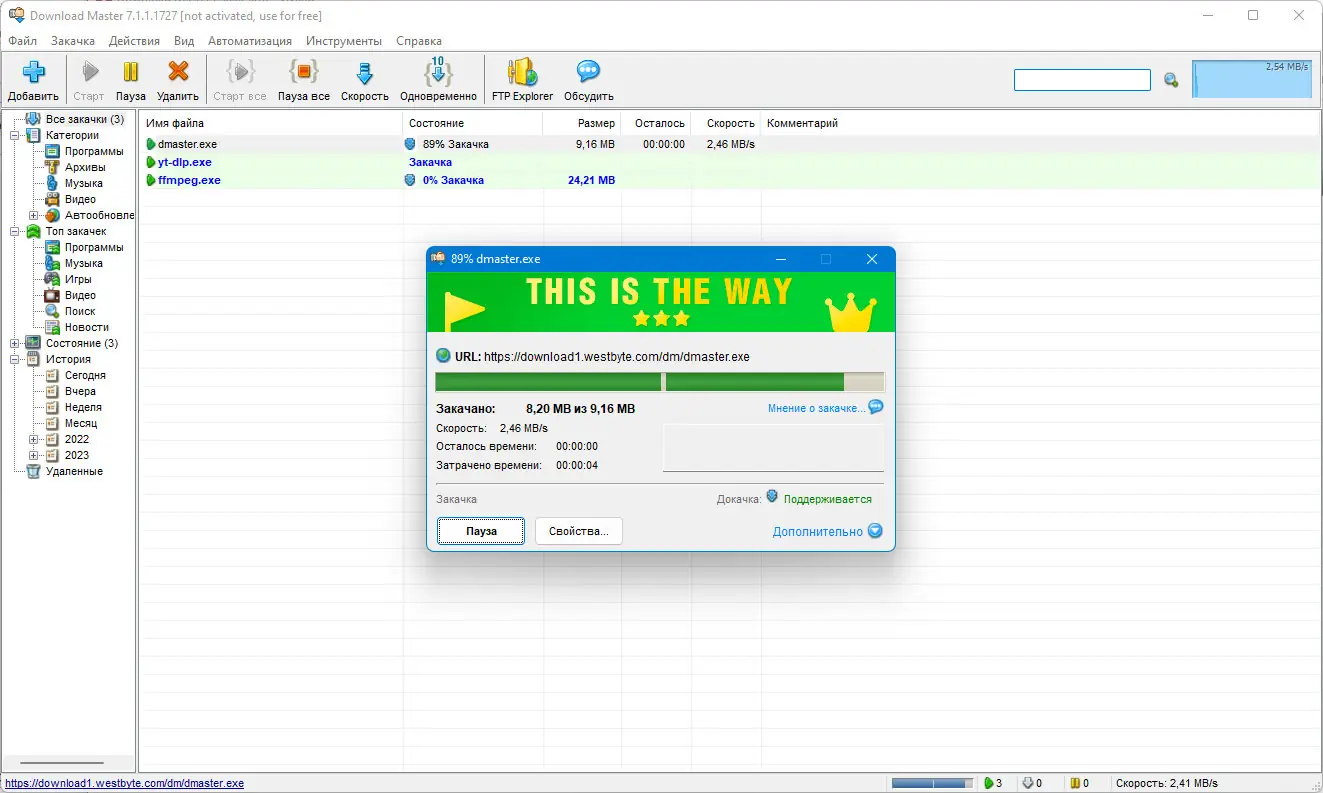1323x793 pixels.
Task: Click the THIS IS THE WAY banner
Action: [660, 302]
